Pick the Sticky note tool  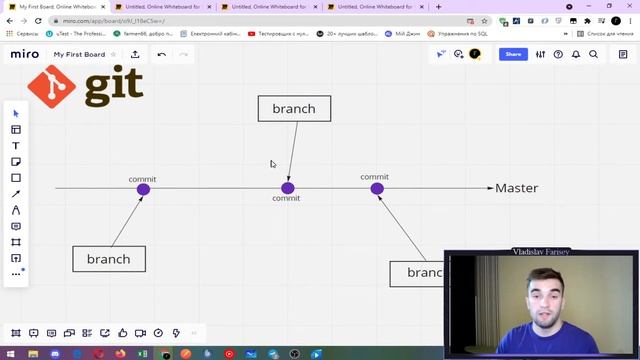(16, 162)
